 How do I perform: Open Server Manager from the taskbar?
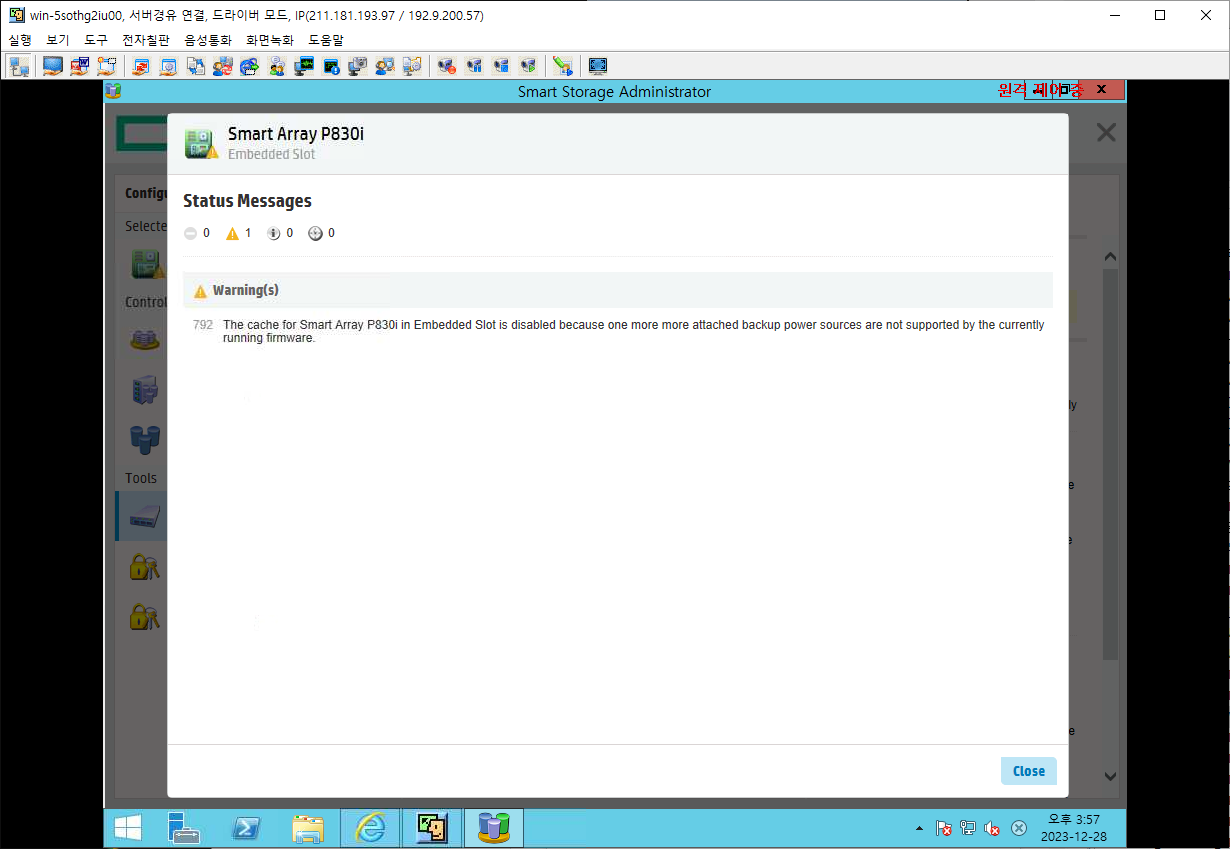click(x=184, y=828)
